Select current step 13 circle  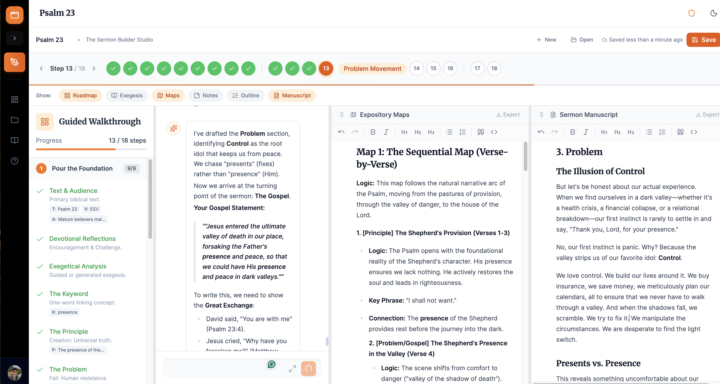326,68
